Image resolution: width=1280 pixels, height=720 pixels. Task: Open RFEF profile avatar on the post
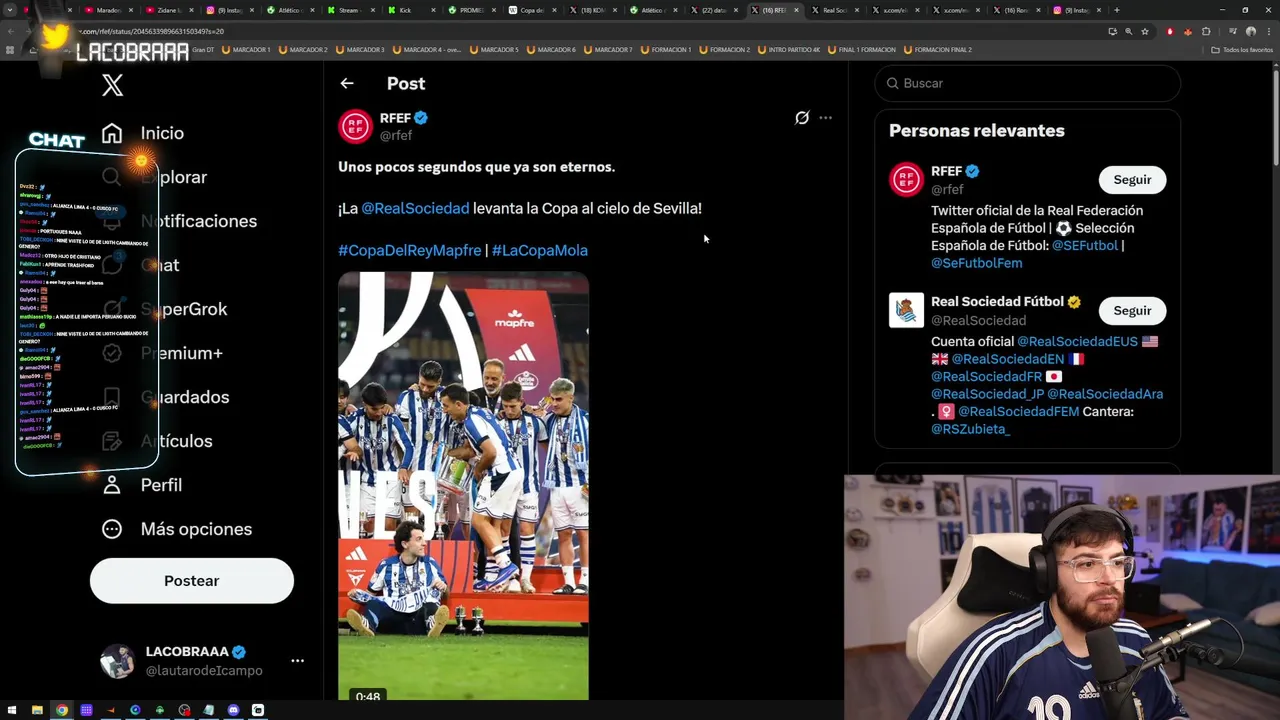point(355,126)
